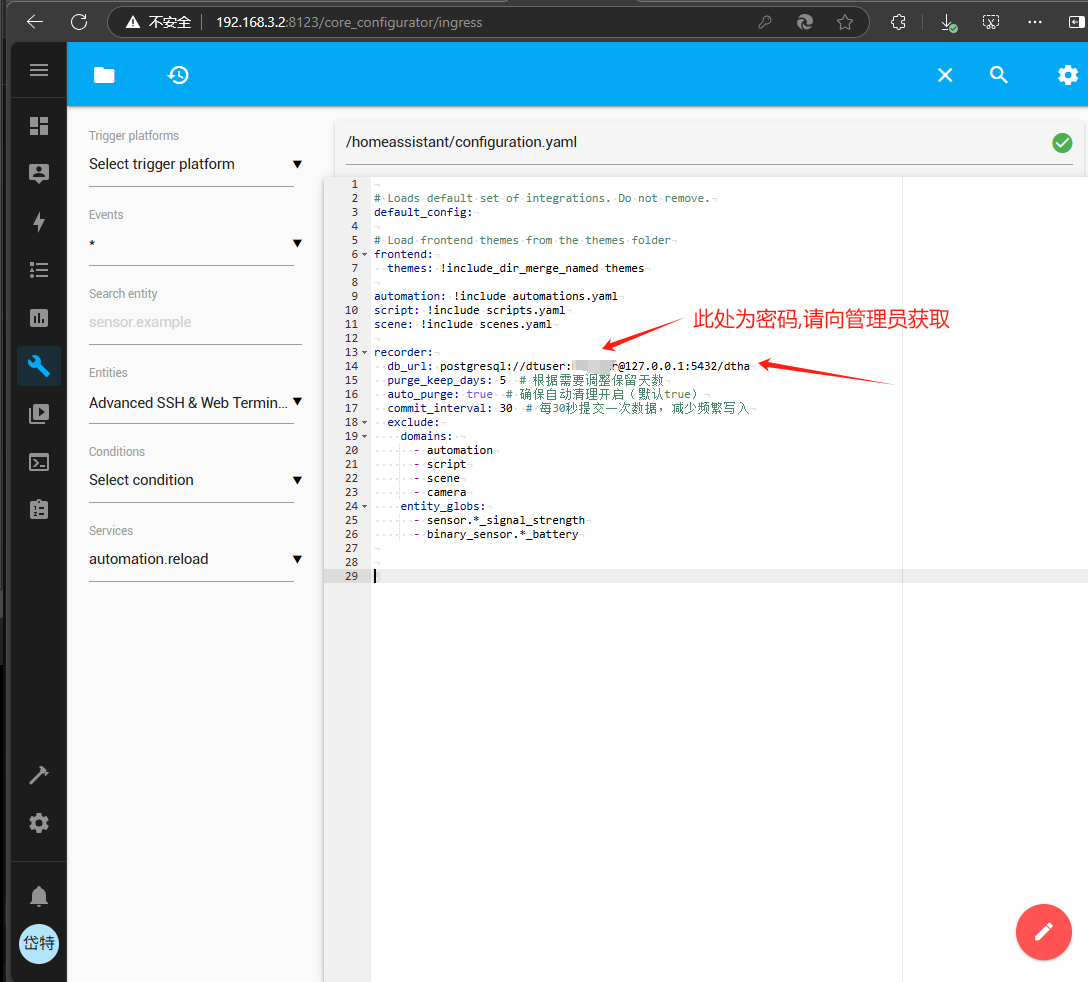This screenshot has width=1088, height=982.
Task: Fold the entity_globs section
Action: (365, 507)
